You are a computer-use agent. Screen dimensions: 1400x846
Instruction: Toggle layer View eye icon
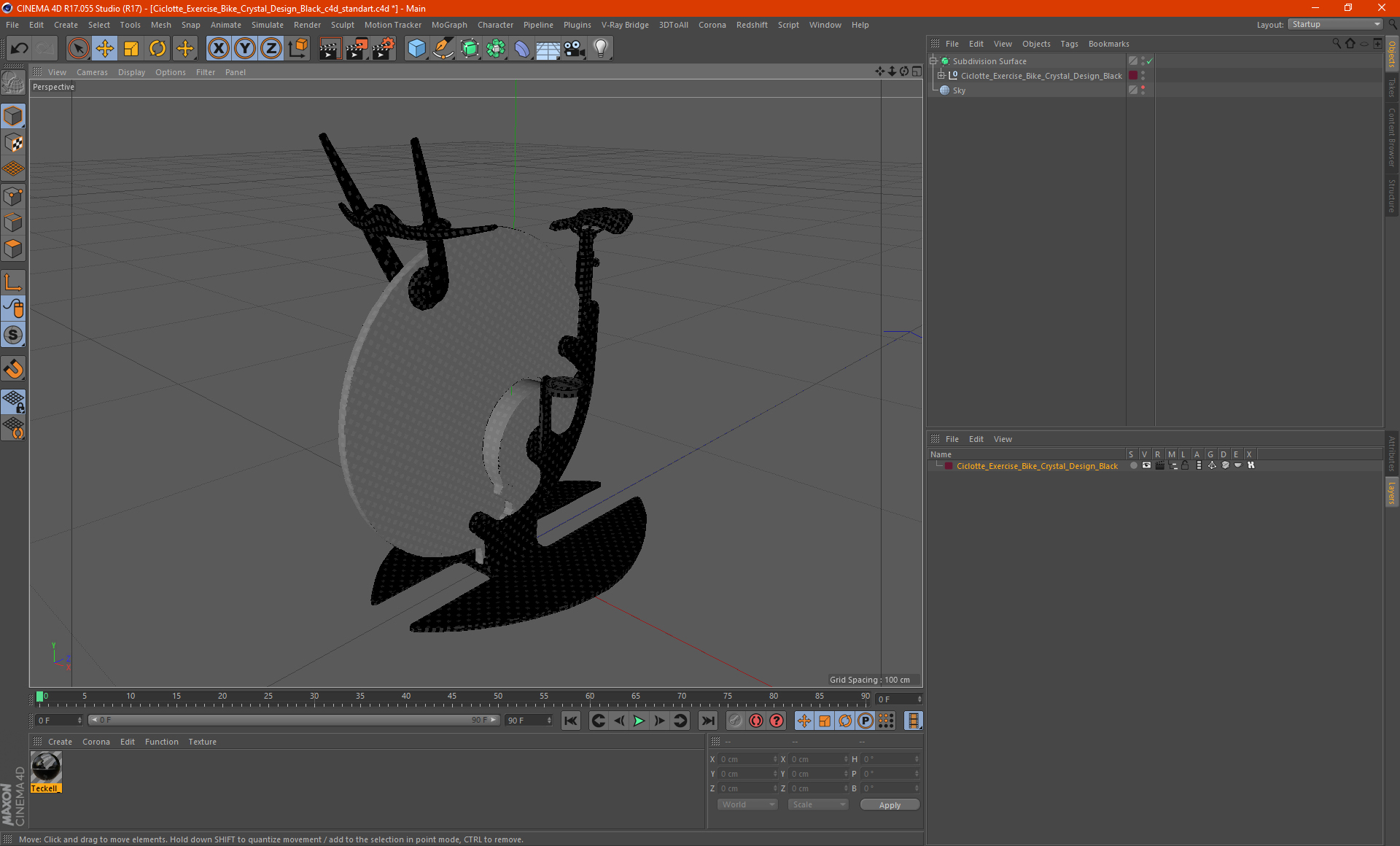click(1146, 465)
